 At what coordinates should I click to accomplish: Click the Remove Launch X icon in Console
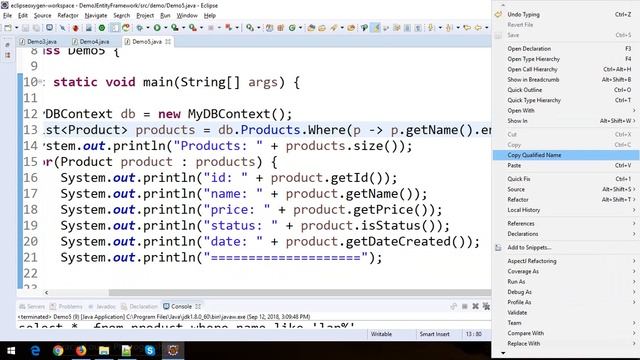475,306
